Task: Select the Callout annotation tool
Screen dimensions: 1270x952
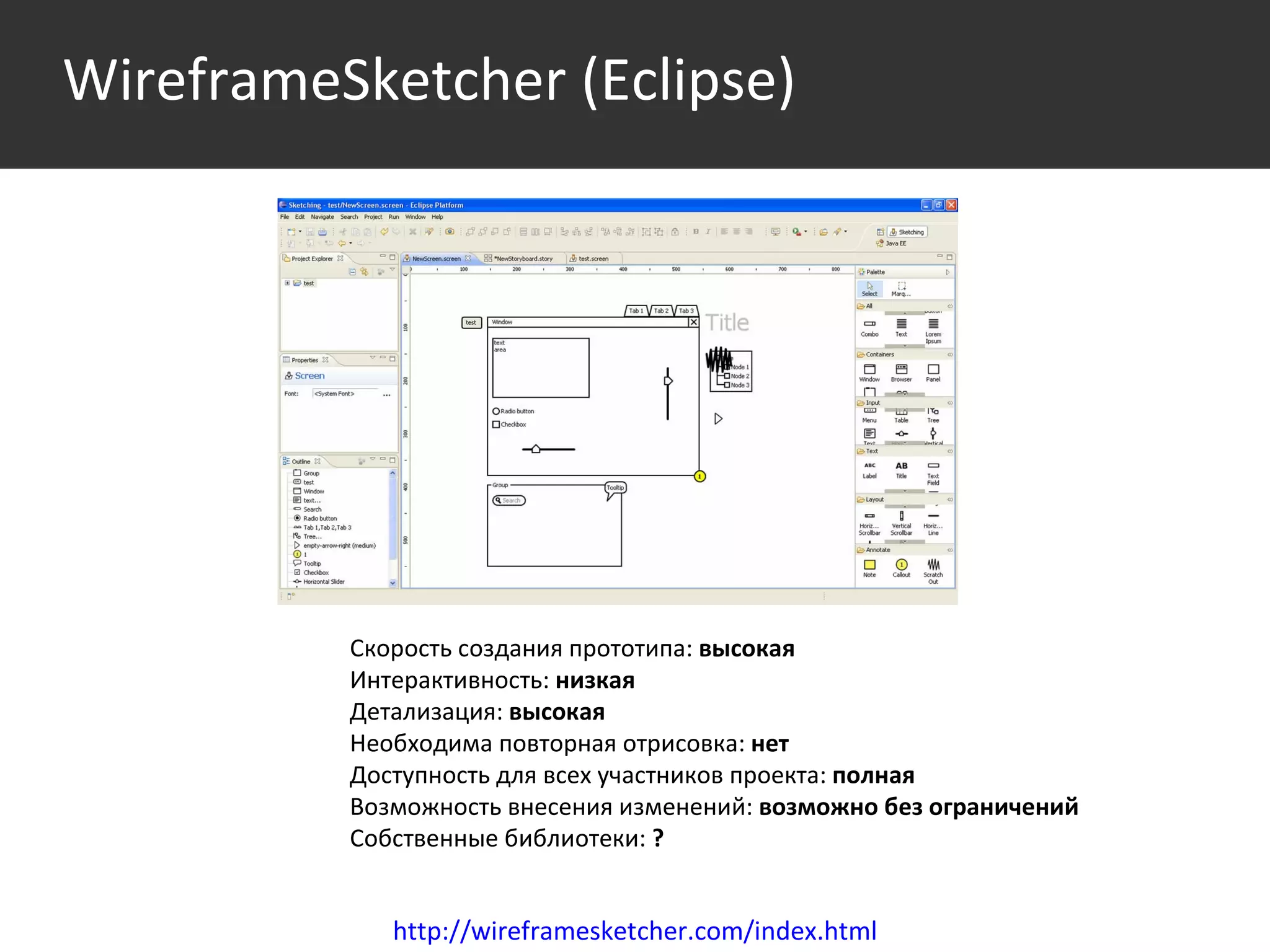Action: [x=901, y=568]
